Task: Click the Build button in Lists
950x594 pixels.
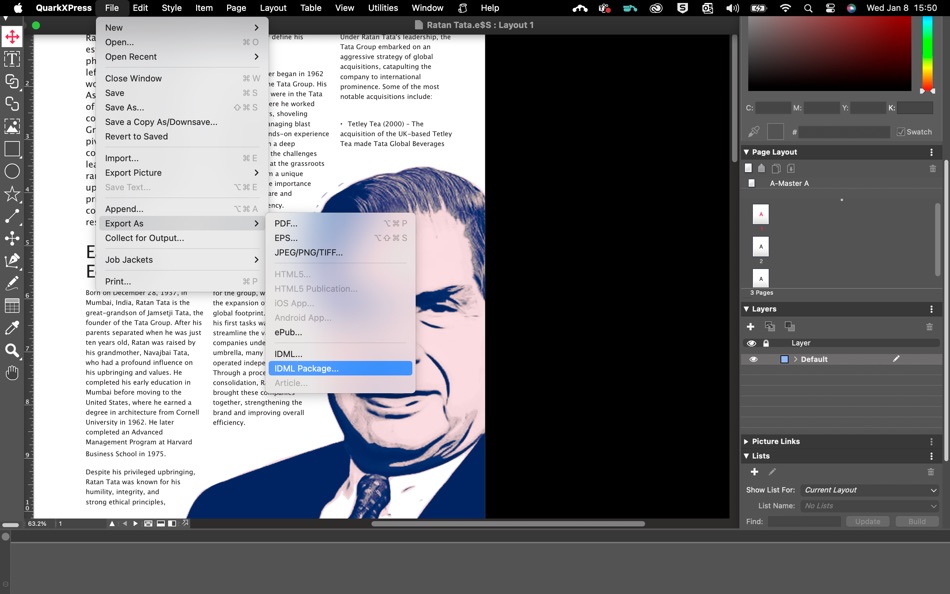Action: point(916,521)
